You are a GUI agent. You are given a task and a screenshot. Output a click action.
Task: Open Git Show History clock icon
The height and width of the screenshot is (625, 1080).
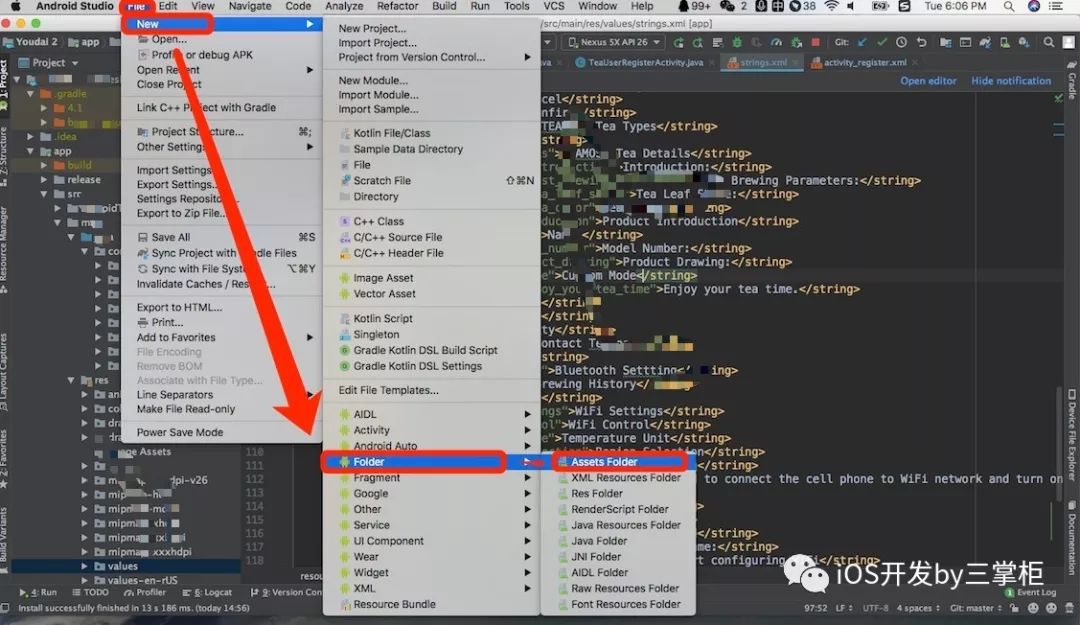point(902,42)
